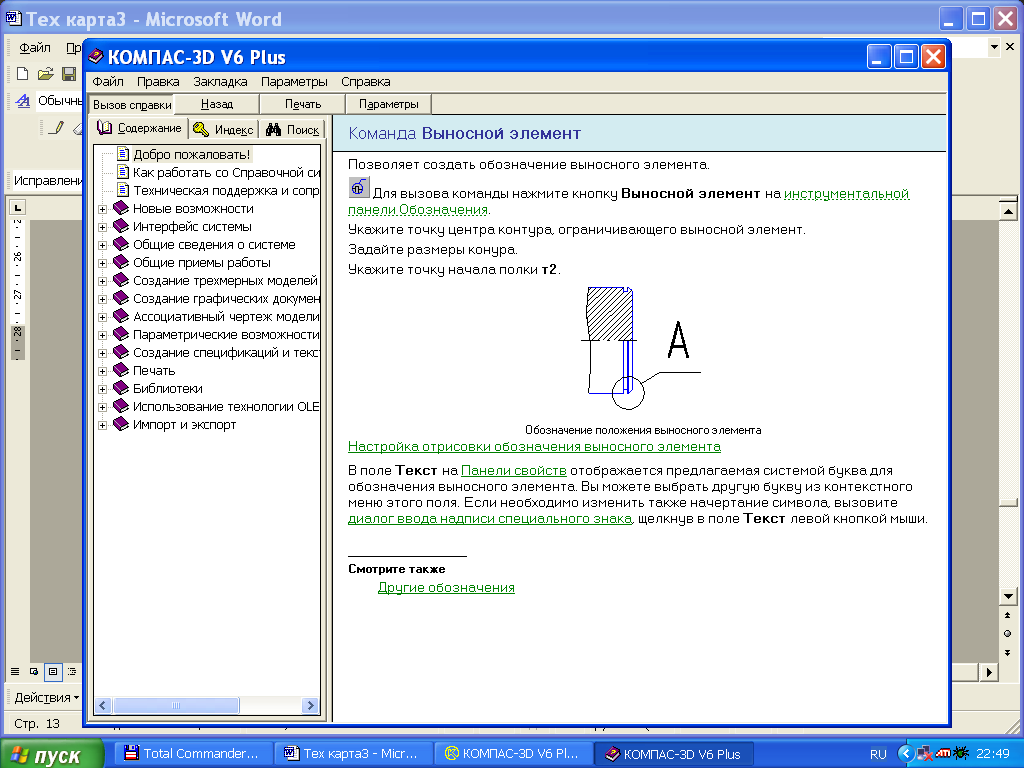Click the Save diskette icon in Word
Viewport: 1024px width, 768px height.
pyautogui.click(x=69, y=74)
